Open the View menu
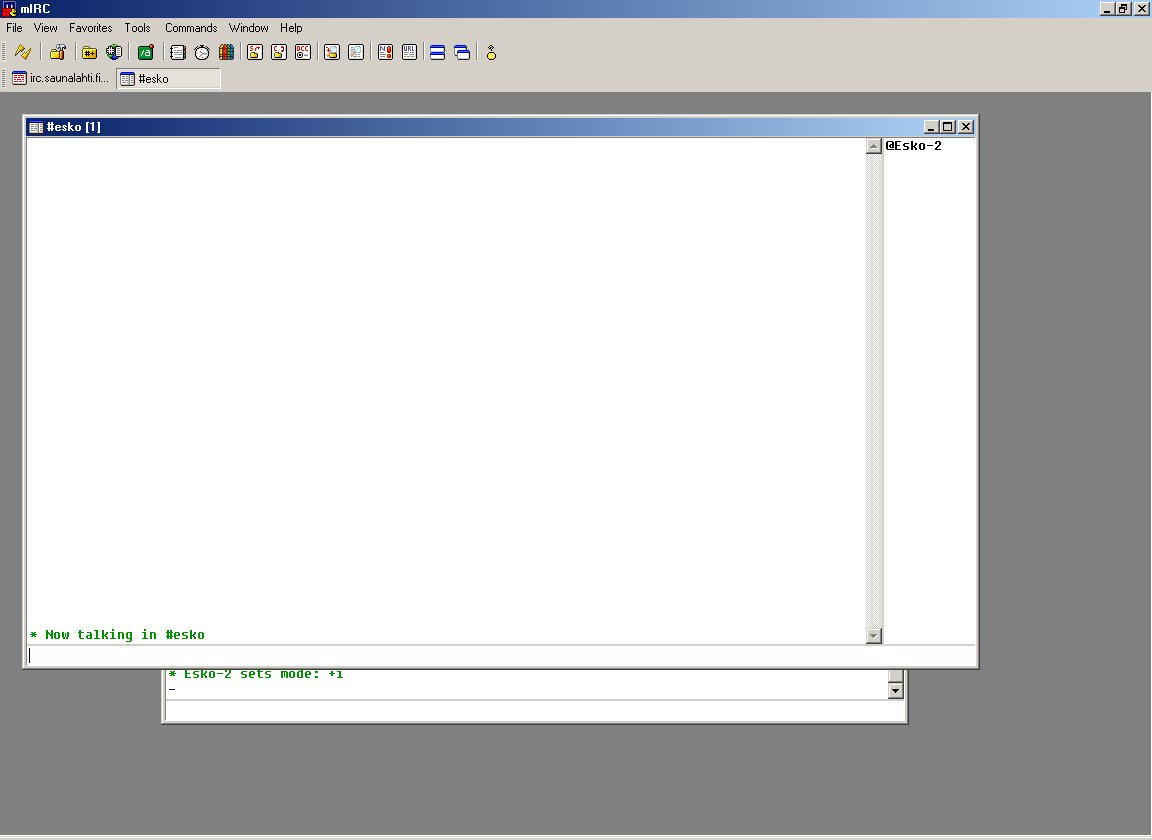The height and width of the screenshot is (840, 1152). 45,28
